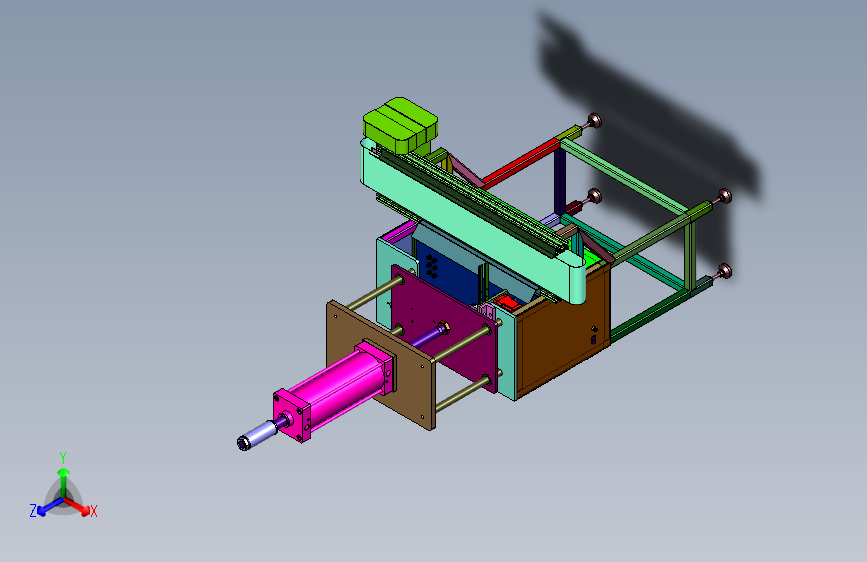Select the red frame beam

[x=522, y=162]
